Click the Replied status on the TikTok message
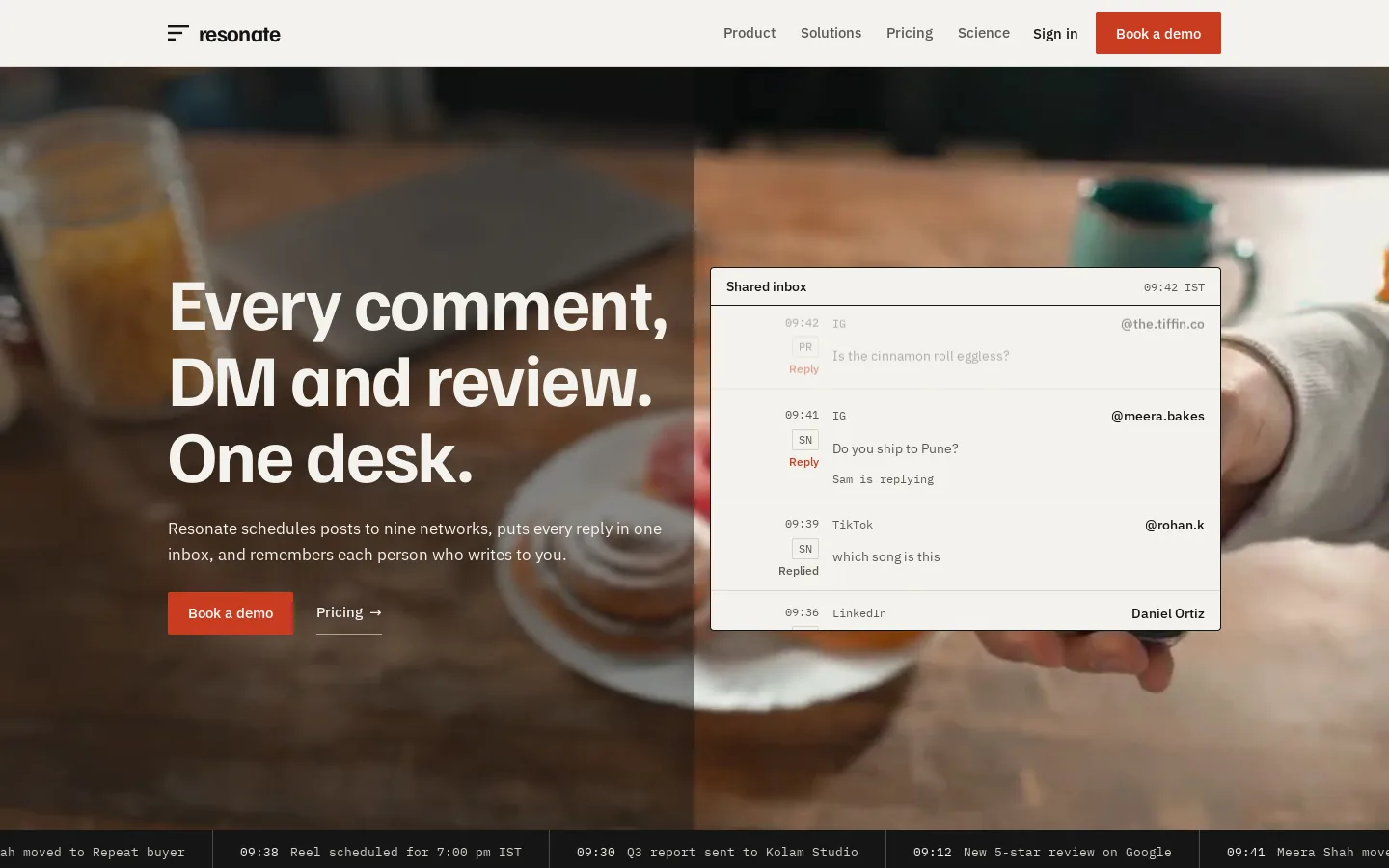1389x868 pixels. coord(799,571)
